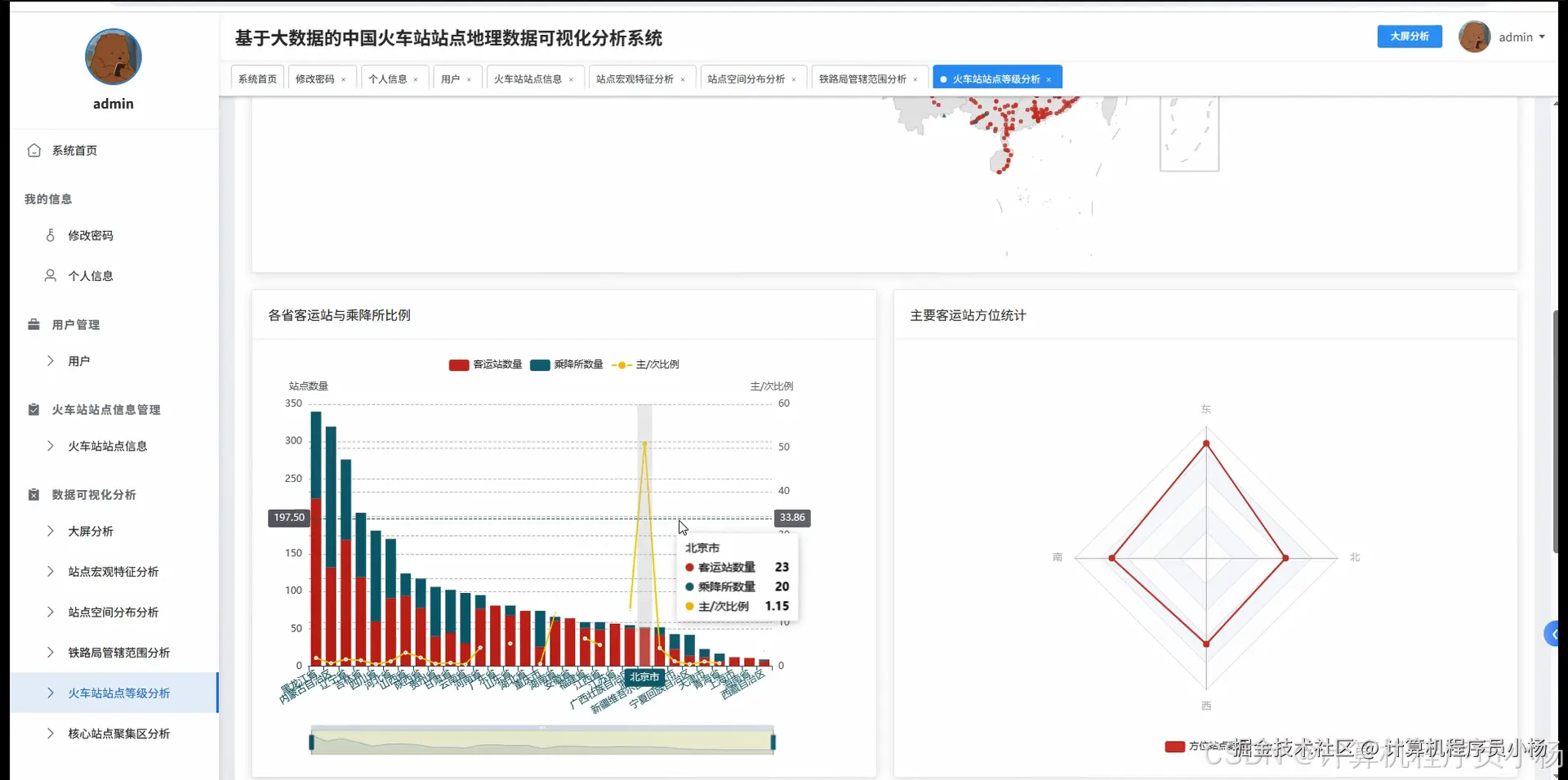Expand the 火车站站点等级分析 sidebar chevron
This screenshot has height=780, width=1568.
[51, 693]
